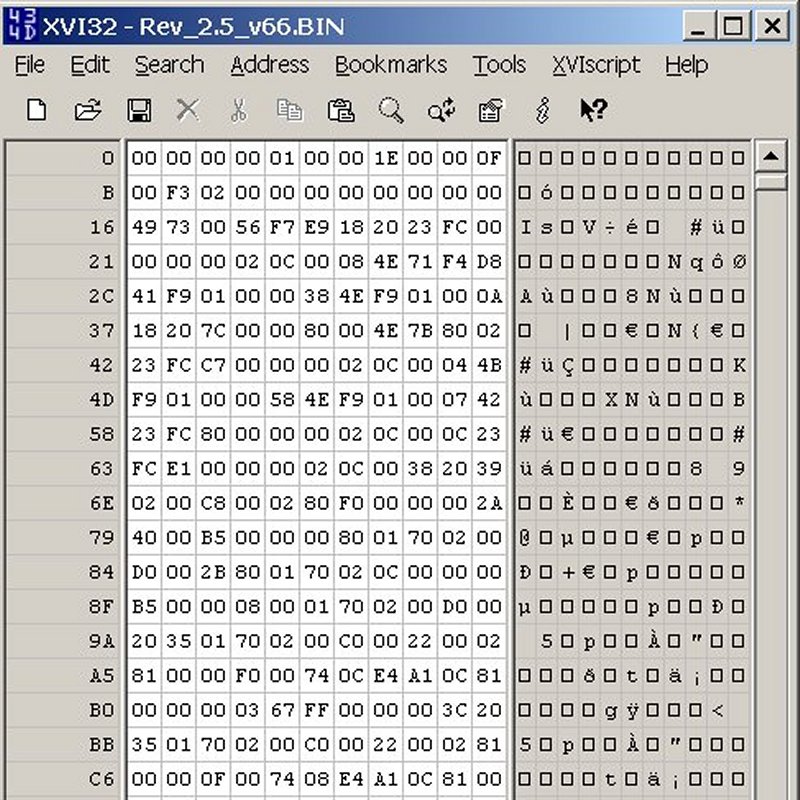Open the Options/properties toolbar icon

click(x=491, y=110)
